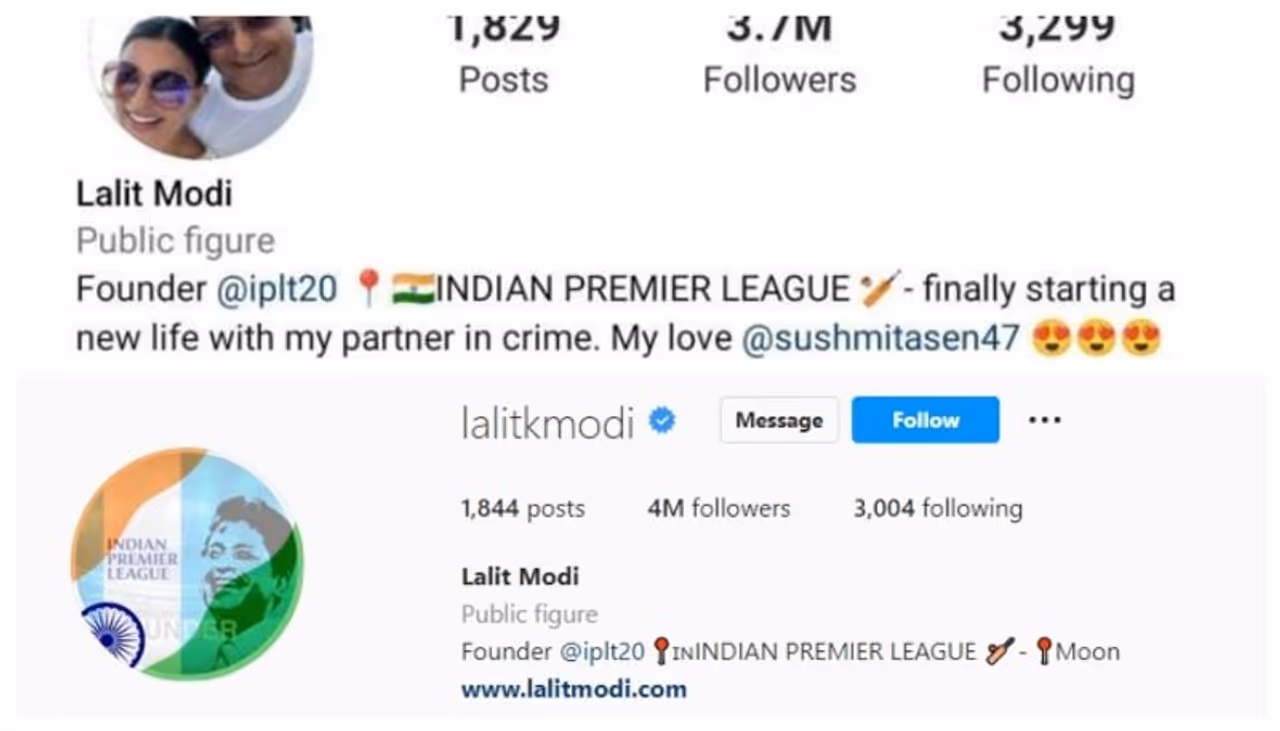The width and height of the screenshot is (1280, 731).
Task: Open the Message button
Action: tap(779, 420)
